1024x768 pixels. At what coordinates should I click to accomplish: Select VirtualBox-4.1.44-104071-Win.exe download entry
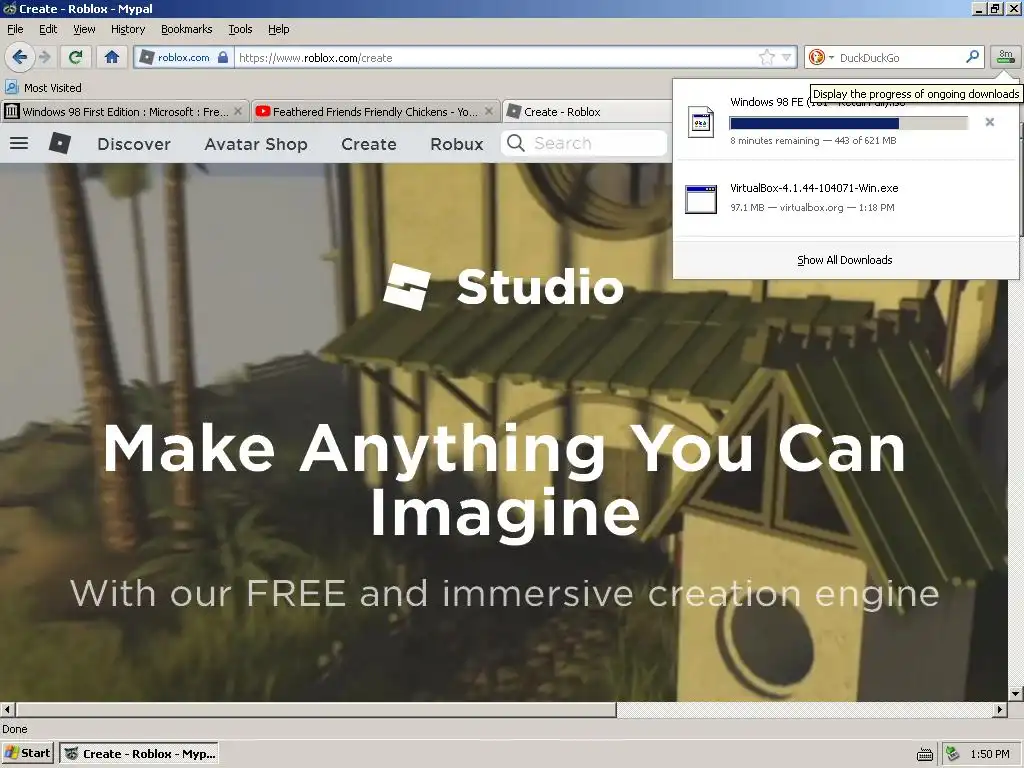tap(846, 198)
